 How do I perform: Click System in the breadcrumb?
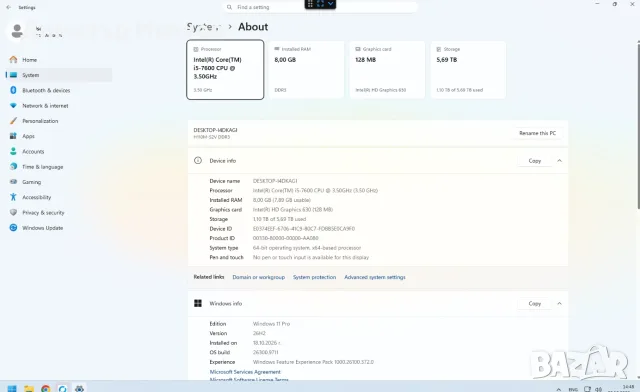click(203, 27)
